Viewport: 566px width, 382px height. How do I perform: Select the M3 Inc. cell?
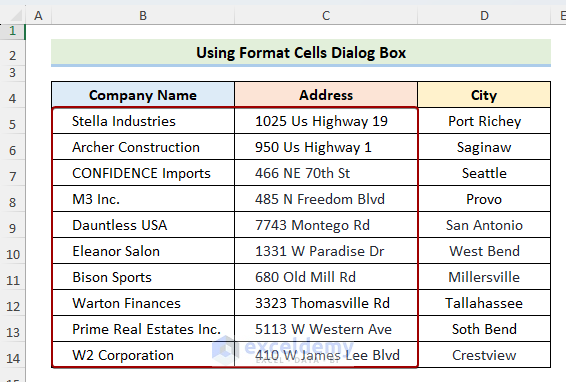pyautogui.click(x=143, y=199)
